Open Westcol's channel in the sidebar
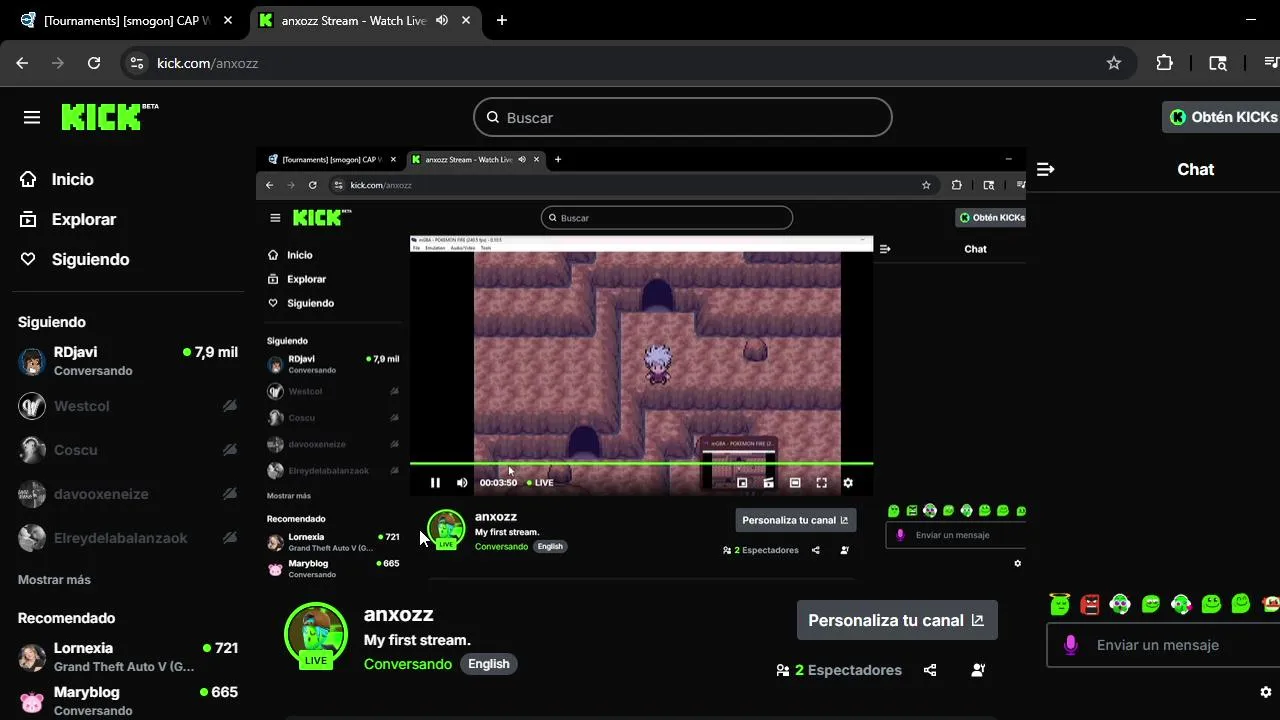This screenshot has height=720, width=1280. click(x=128, y=406)
